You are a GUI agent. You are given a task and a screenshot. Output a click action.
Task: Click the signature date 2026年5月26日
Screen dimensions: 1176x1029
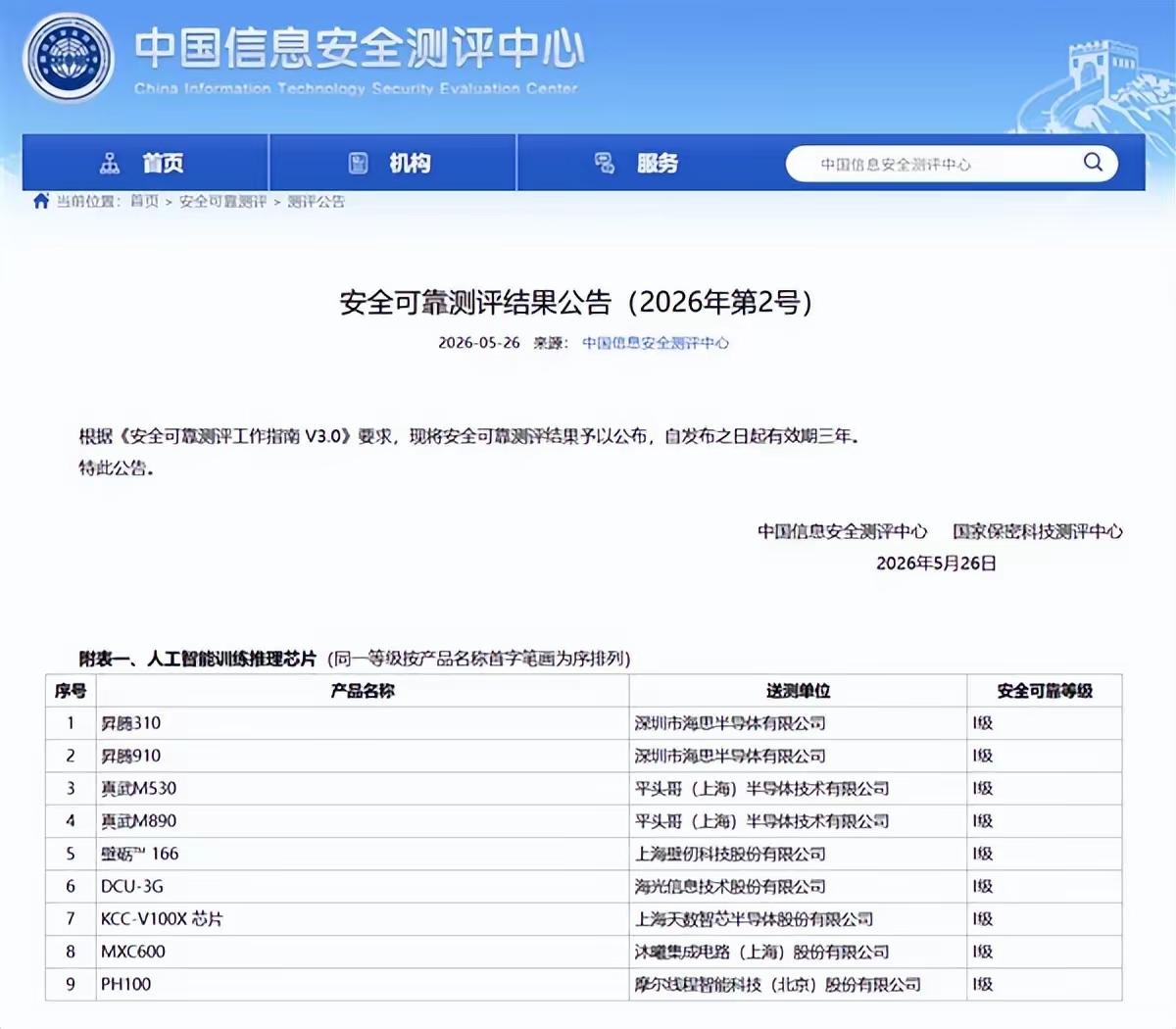click(x=936, y=563)
